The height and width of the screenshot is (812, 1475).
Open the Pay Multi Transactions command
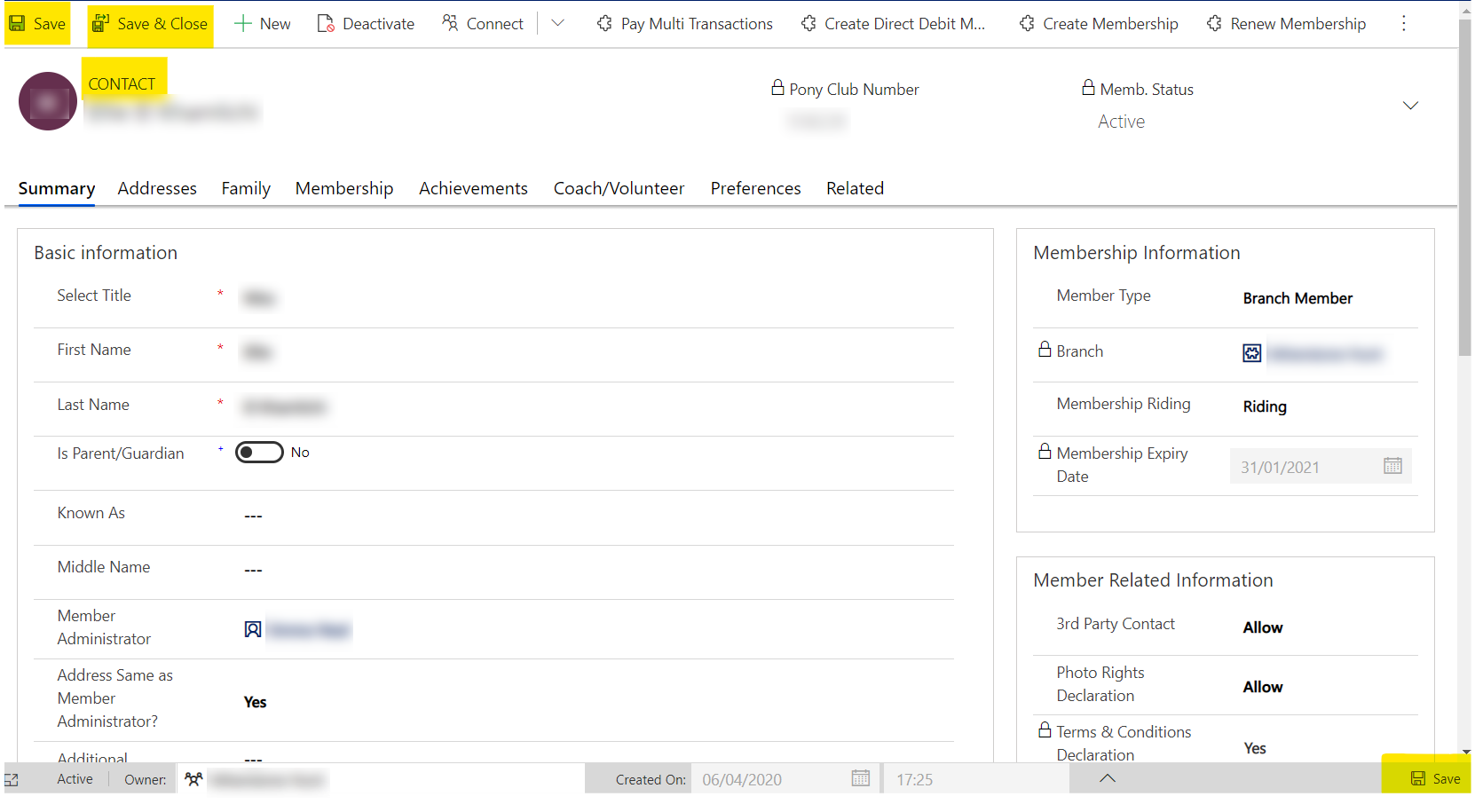[683, 23]
